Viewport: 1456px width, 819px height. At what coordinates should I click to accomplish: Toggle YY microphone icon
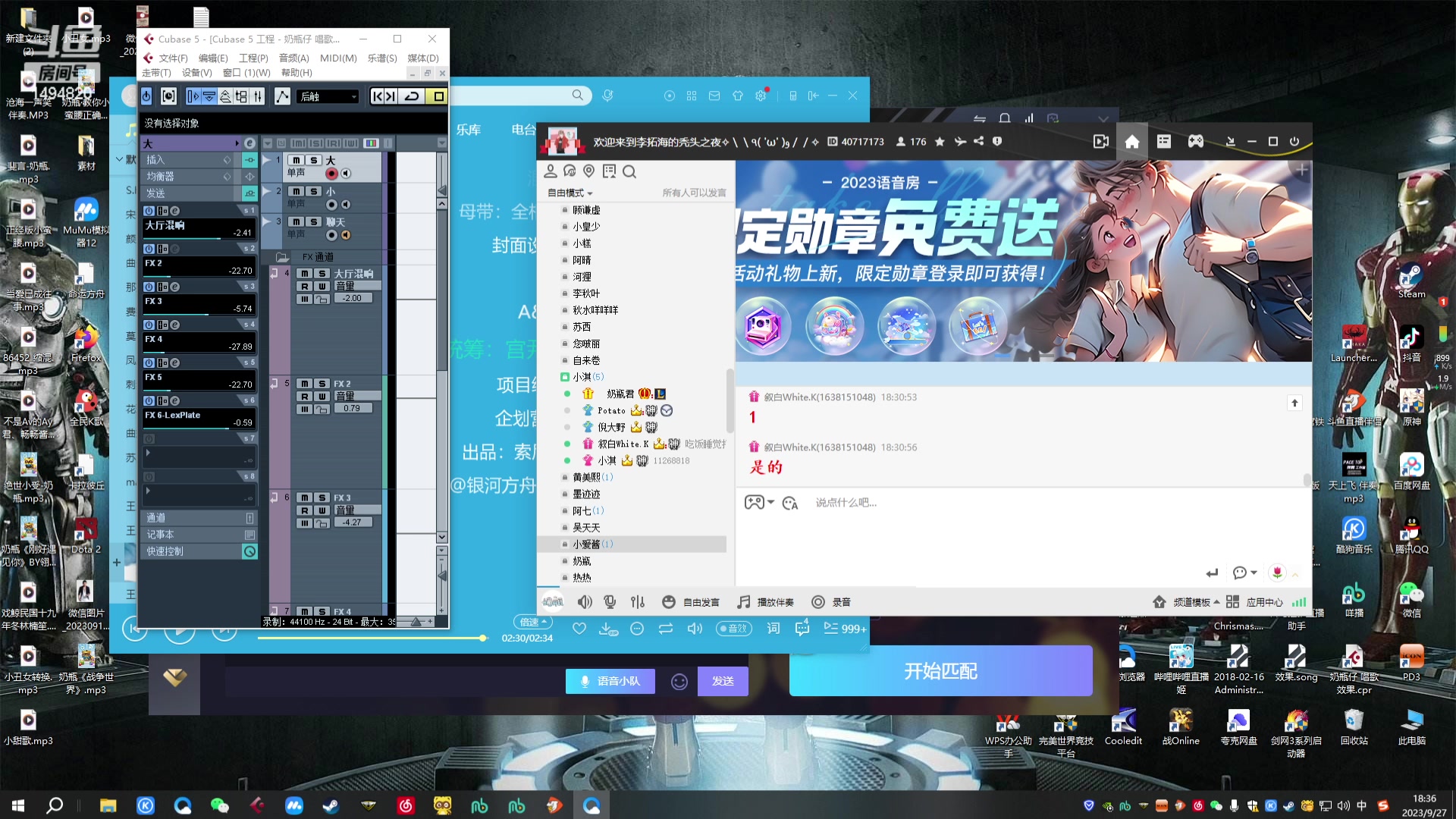[610, 602]
